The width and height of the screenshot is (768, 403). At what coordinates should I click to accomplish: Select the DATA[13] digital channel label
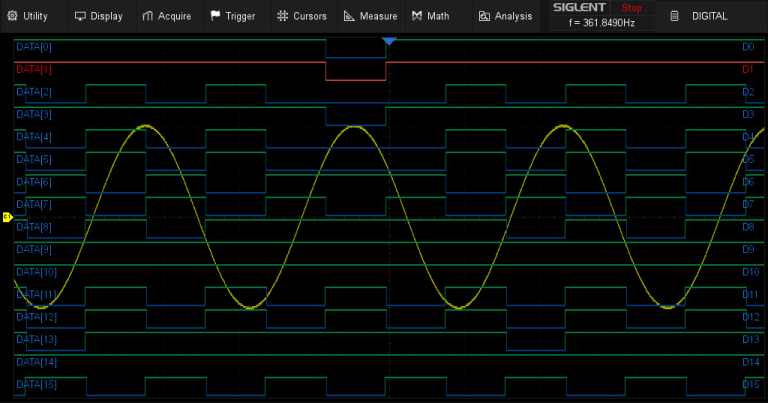[x=36, y=339]
